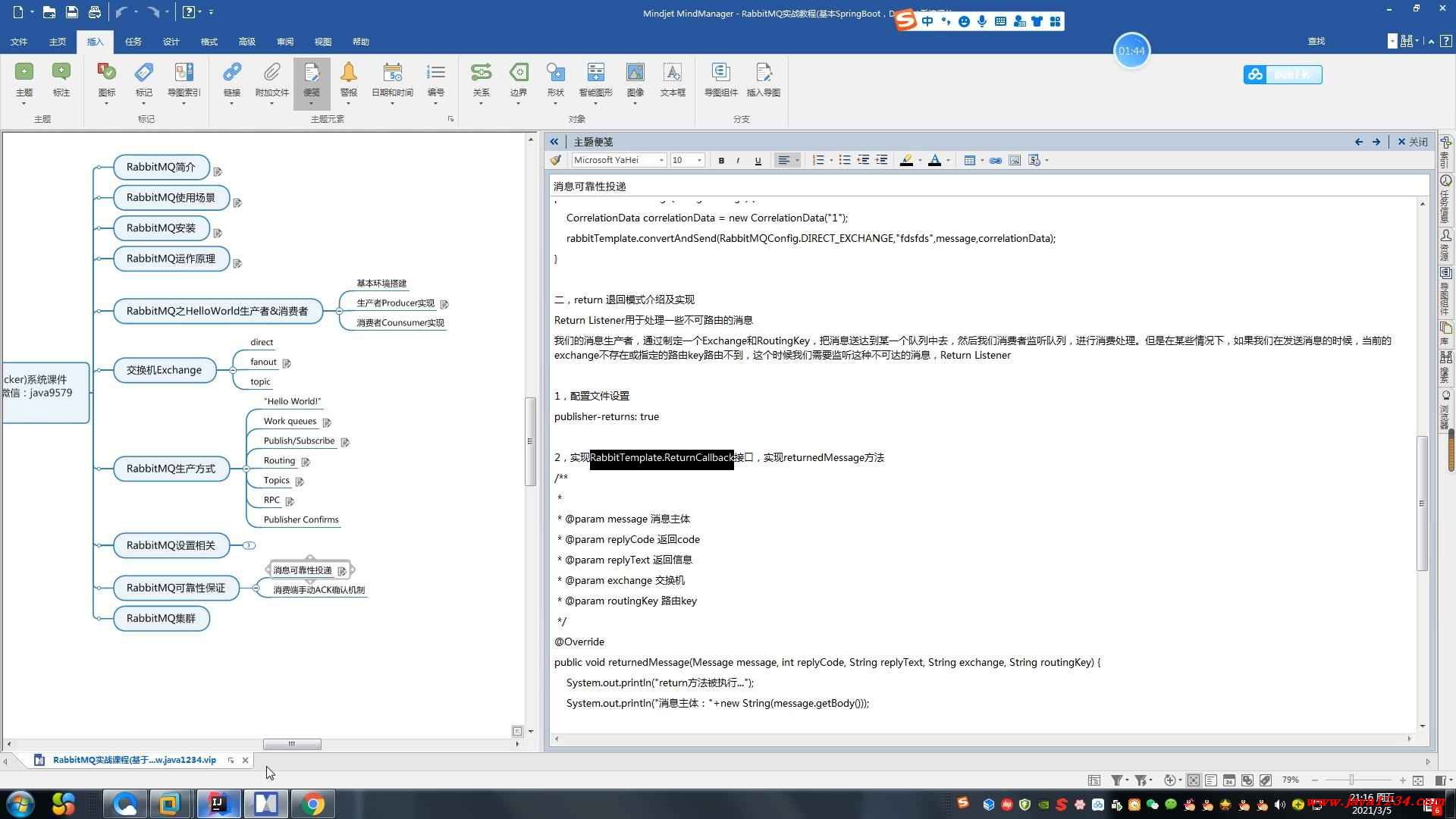Add a callout with the 标注 icon

pos(61,80)
